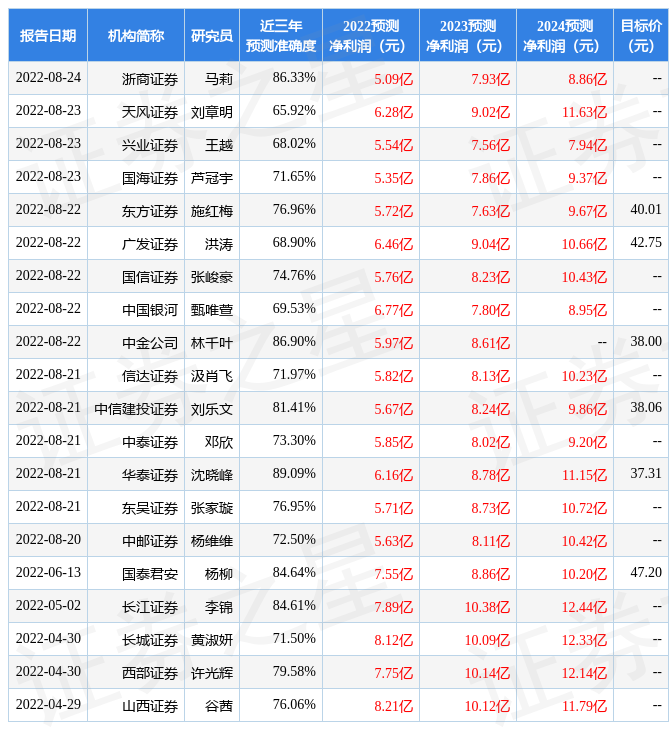Click the 89.09% accuracy value

tap(294, 474)
